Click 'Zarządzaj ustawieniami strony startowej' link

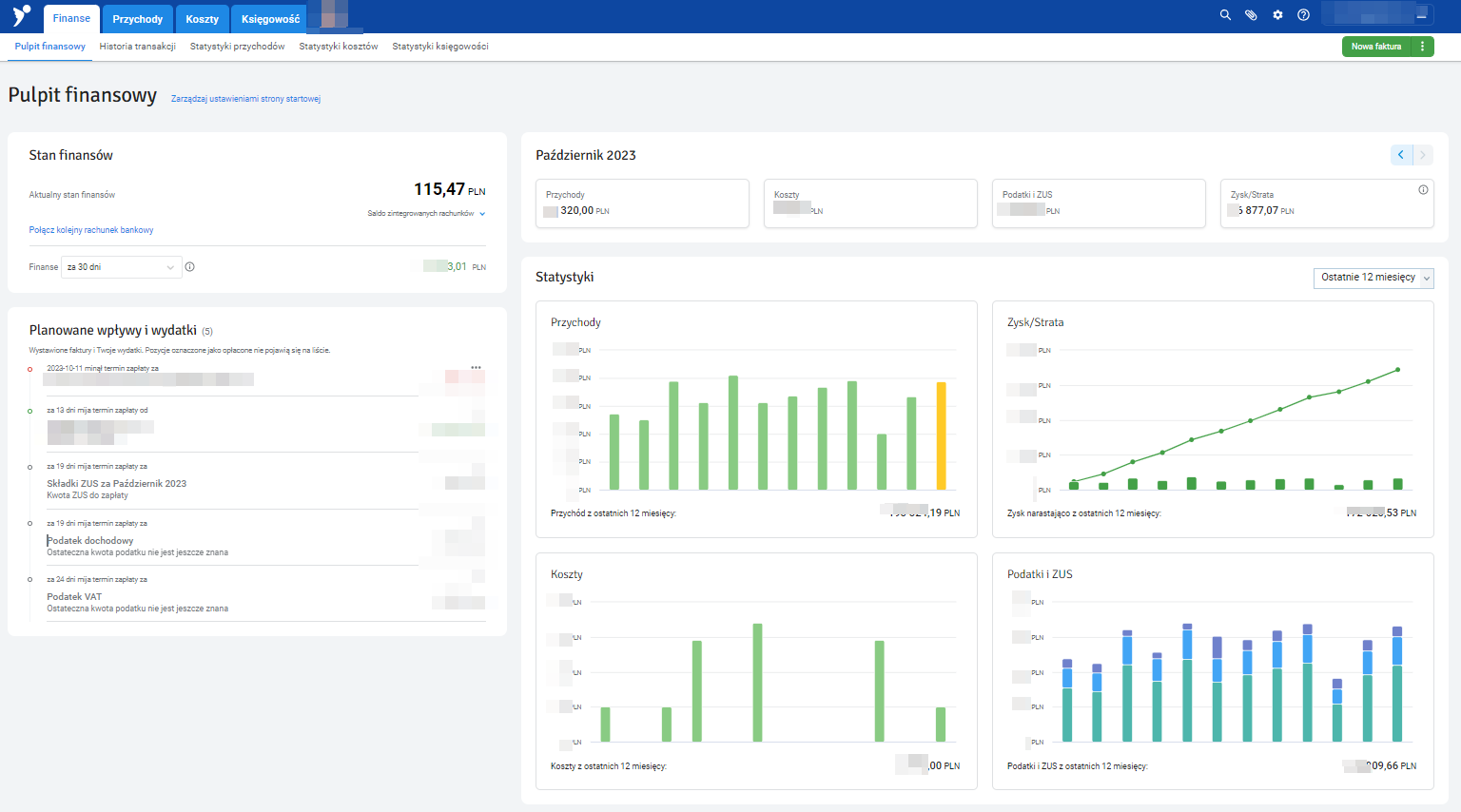tap(245, 99)
